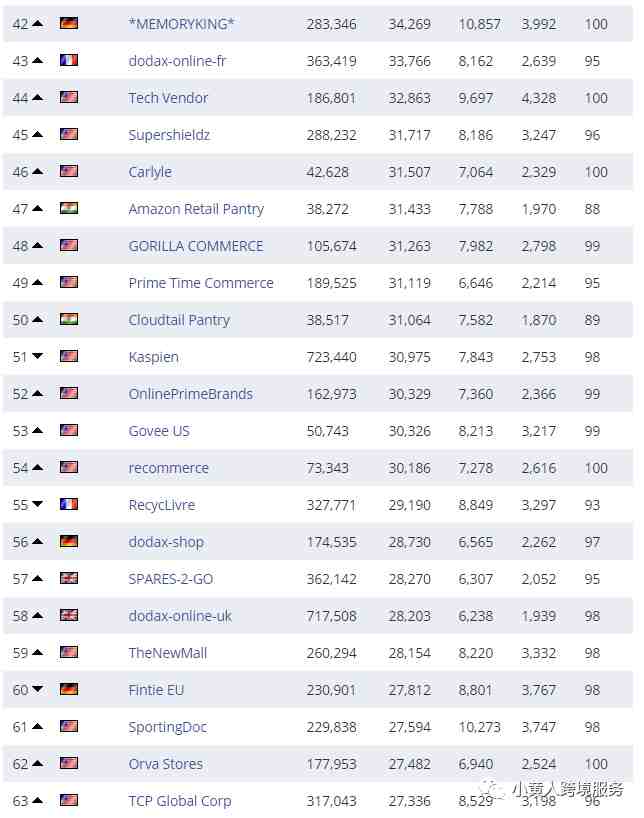This screenshot has height=818, width=644.
Task: Click the Orva Stores row's 100 rating
Action: 596,764
